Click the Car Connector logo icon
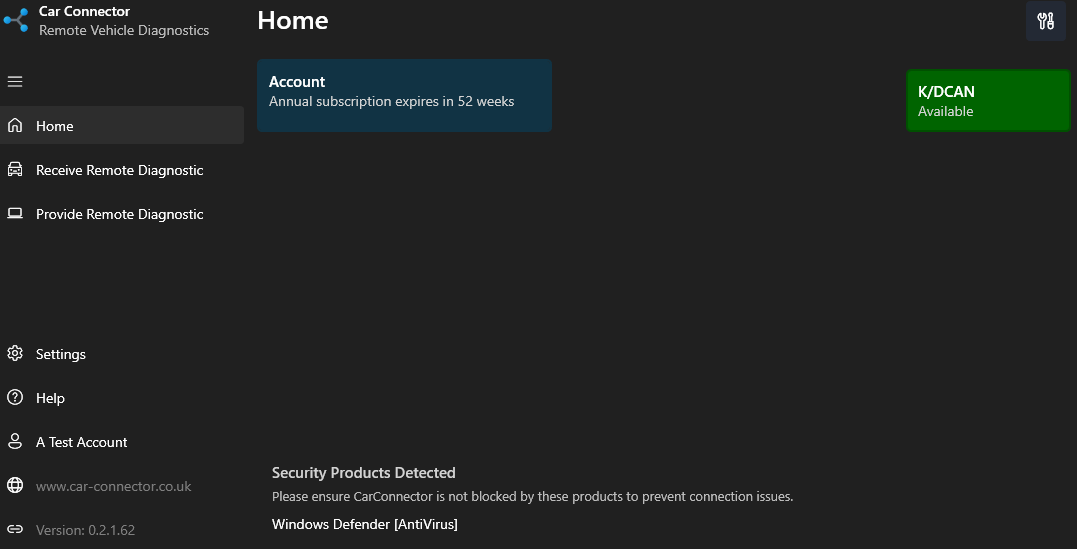1077x549 pixels. 16,20
